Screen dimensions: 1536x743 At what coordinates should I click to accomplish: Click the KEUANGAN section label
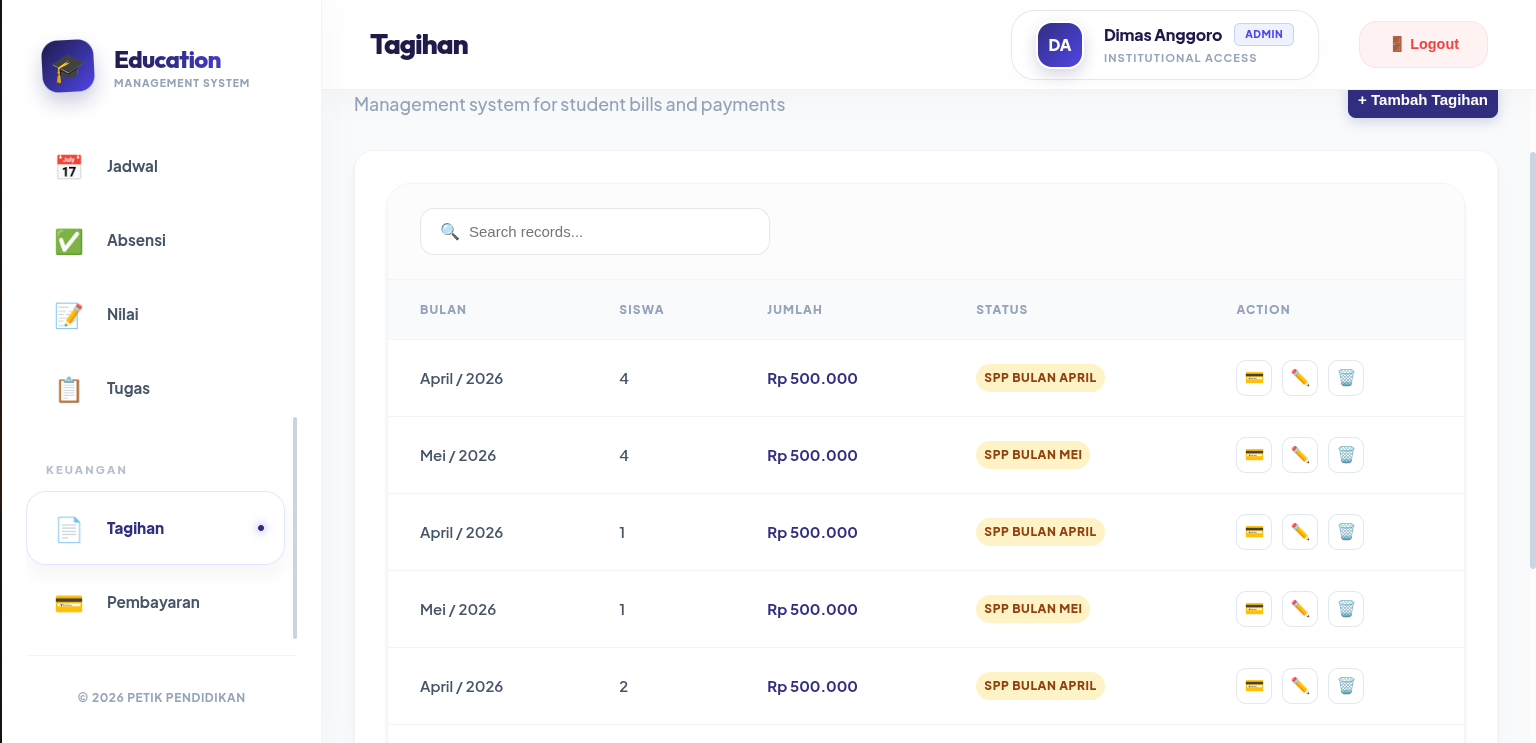tap(86, 470)
